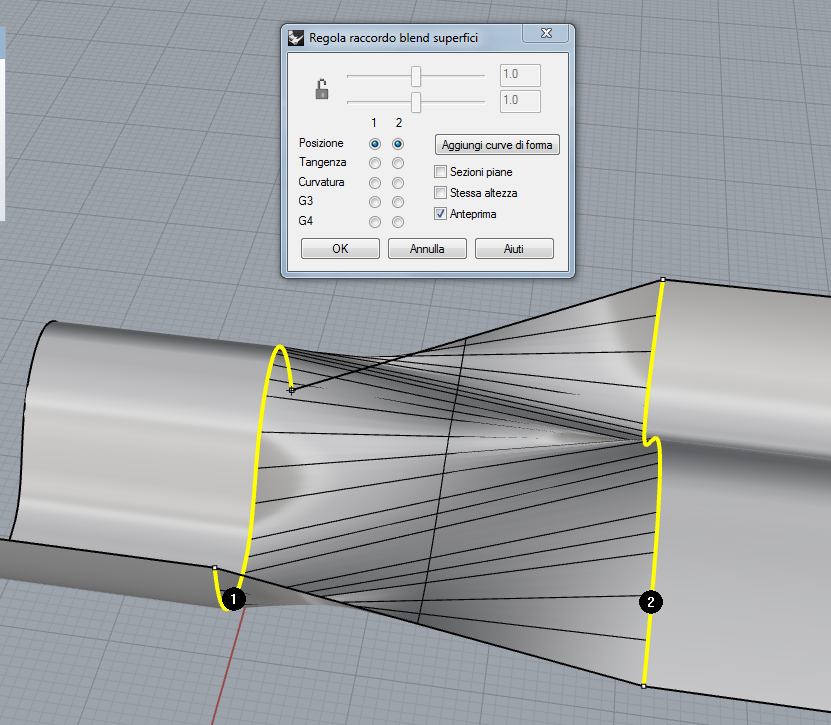
Task: Enable the Stessa altezza checkbox
Action: [440, 192]
